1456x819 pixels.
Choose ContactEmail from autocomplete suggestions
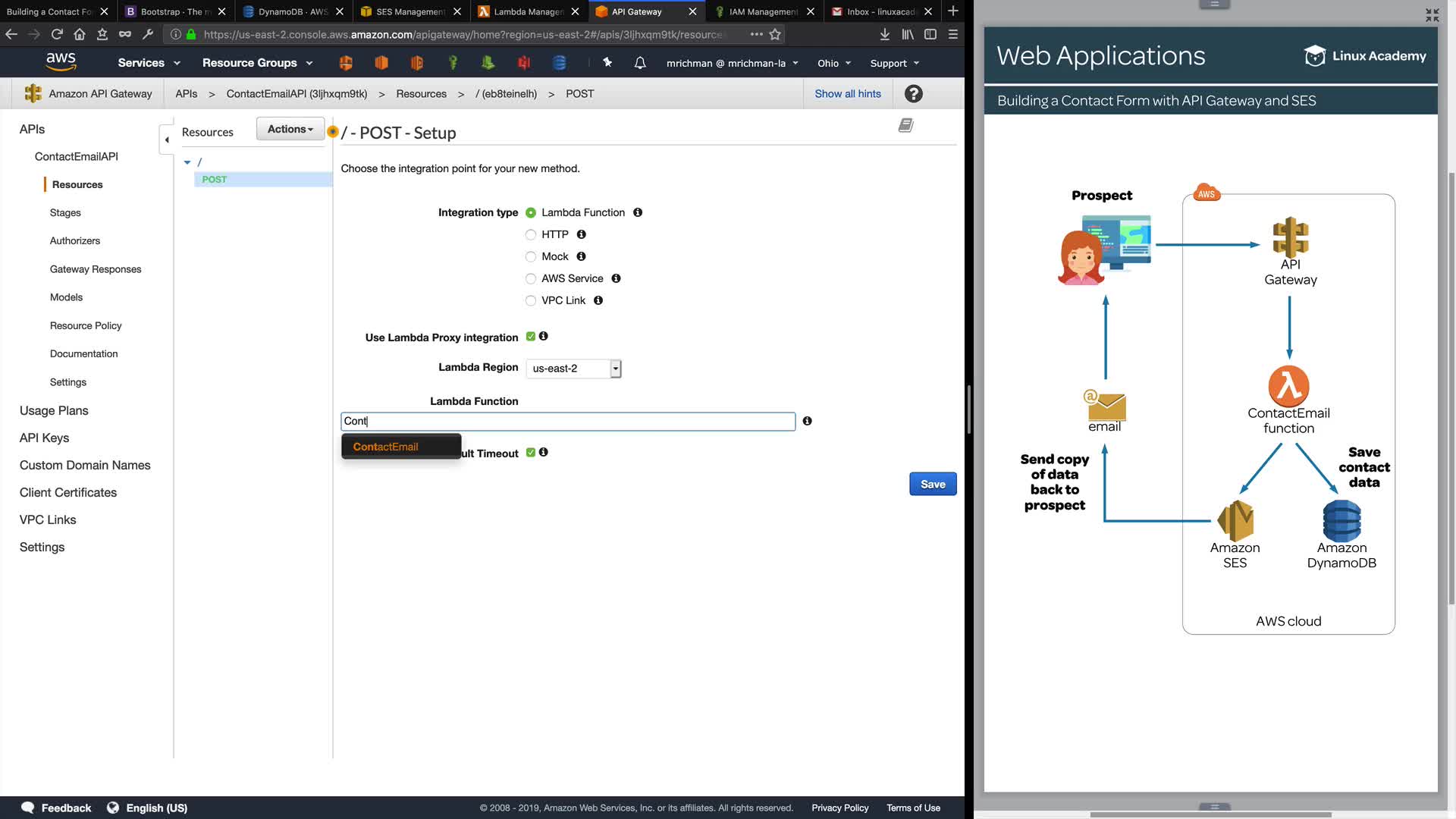[x=385, y=447]
